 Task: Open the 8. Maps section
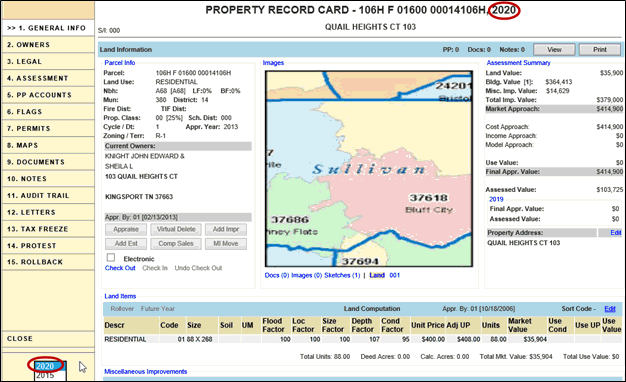coord(48,145)
